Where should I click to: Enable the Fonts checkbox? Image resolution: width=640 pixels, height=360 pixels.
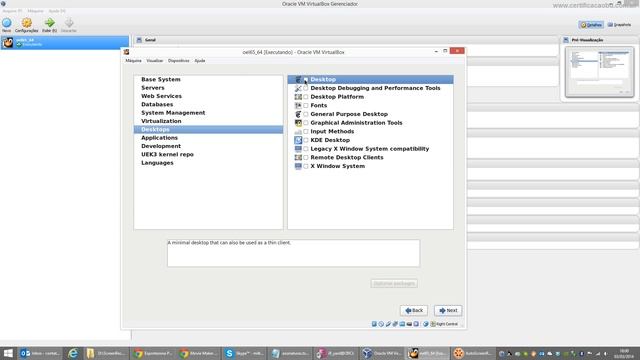tap(306, 105)
